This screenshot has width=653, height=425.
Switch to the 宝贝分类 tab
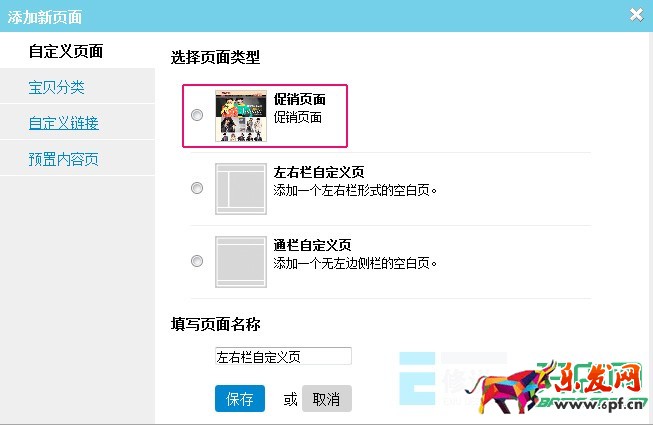57,87
